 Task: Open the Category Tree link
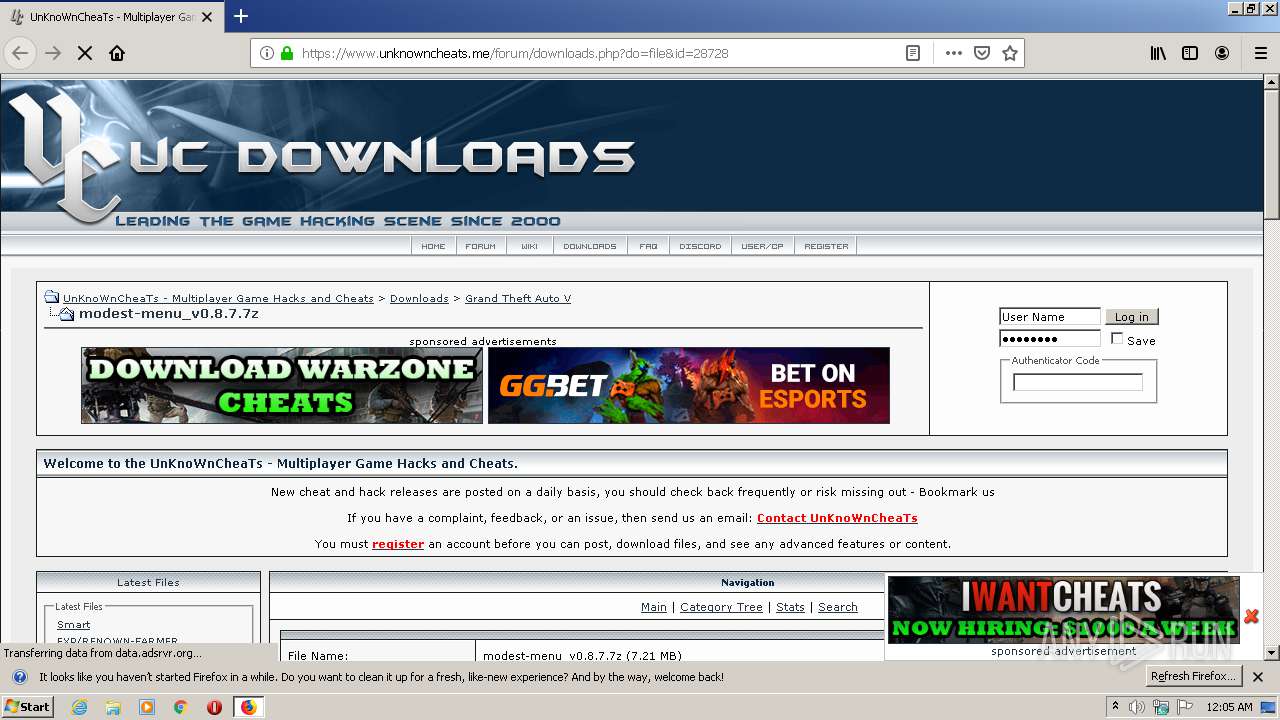[x=721, y=607]
